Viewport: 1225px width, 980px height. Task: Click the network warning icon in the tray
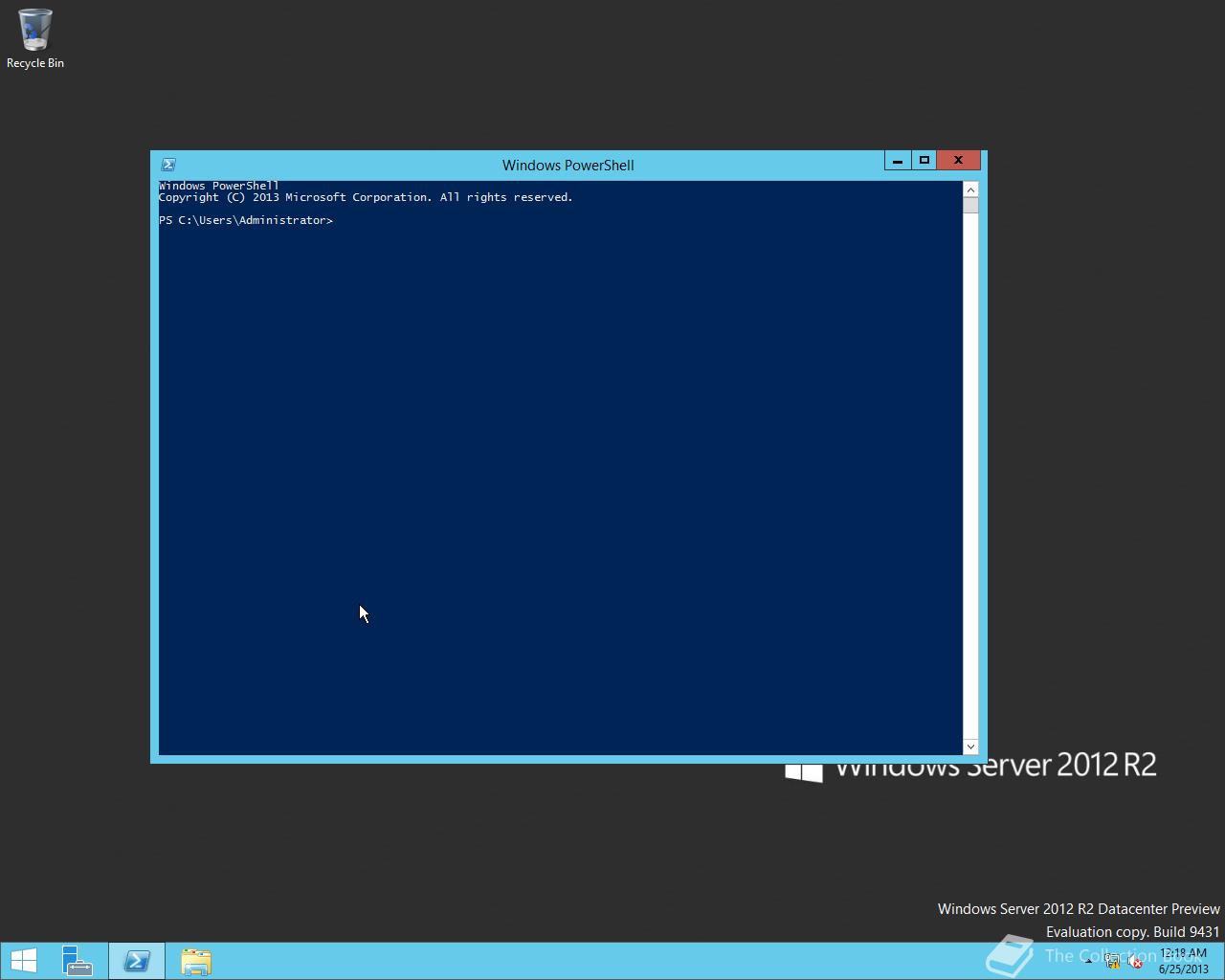click(1112, 962)
